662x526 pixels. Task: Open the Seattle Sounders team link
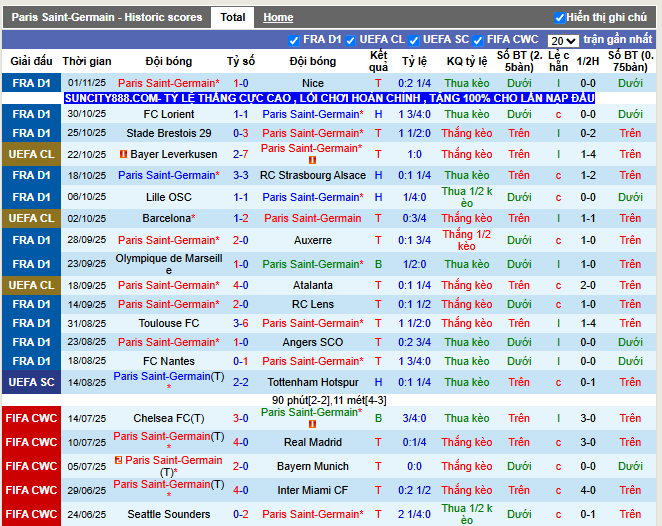[x=169, y=514]
